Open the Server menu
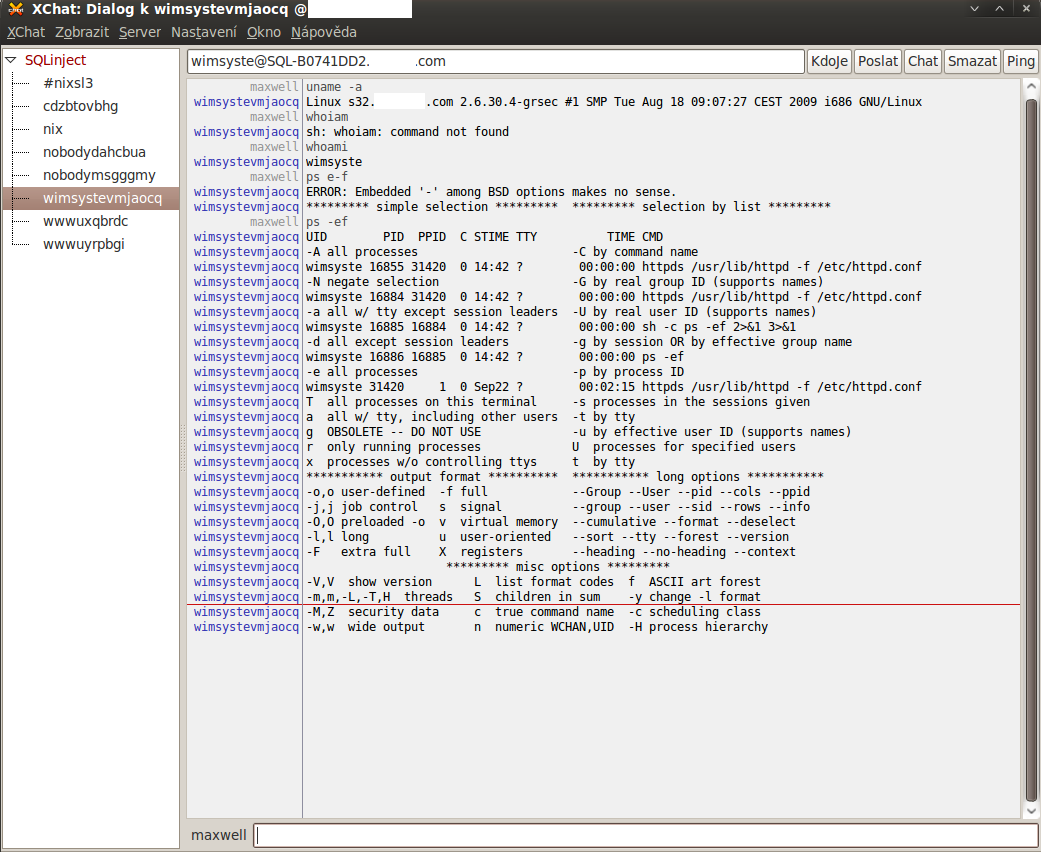This screenshot has height=852, width=1041. [140, 32]
